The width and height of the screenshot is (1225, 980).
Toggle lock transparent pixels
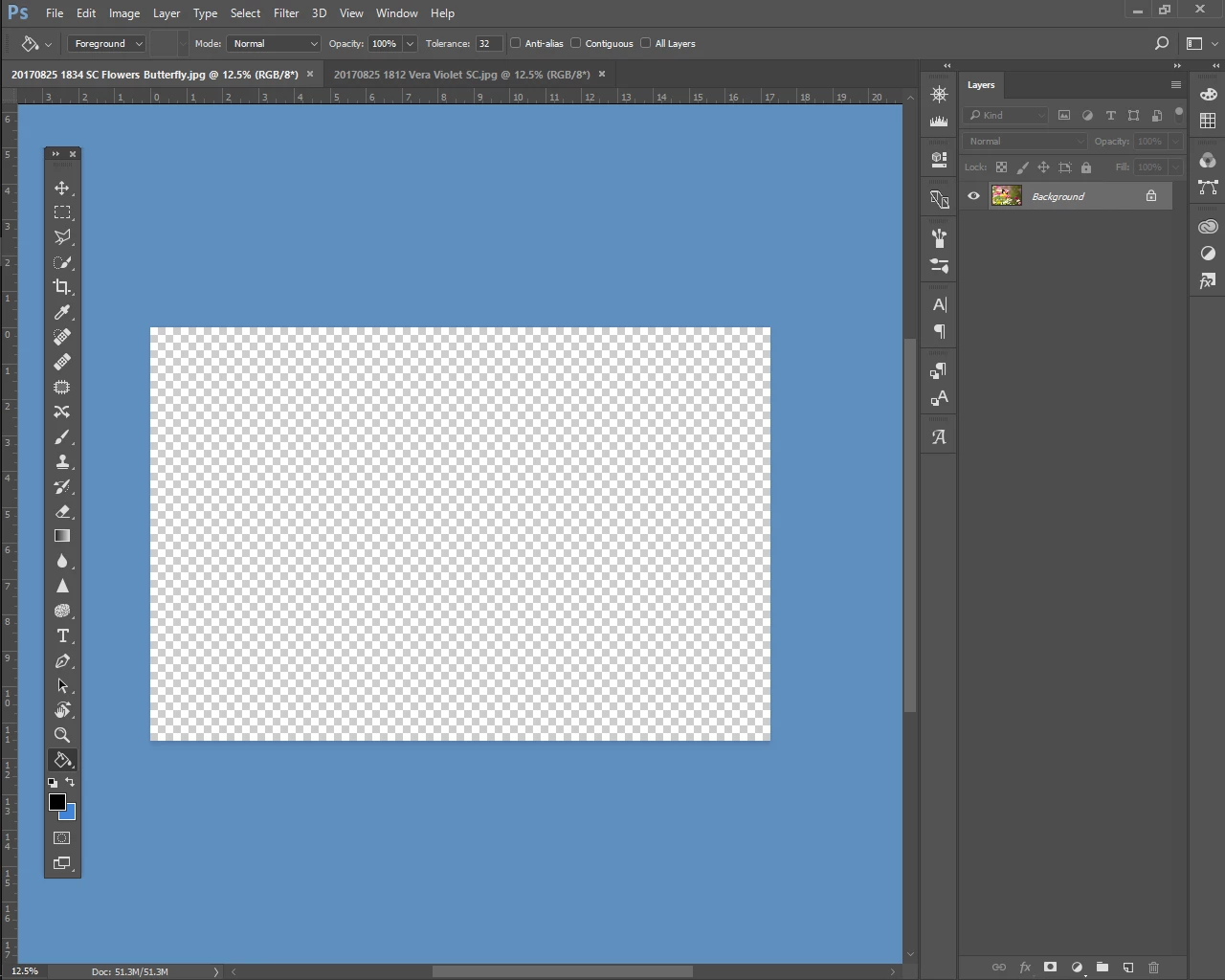coord(1001,167)
